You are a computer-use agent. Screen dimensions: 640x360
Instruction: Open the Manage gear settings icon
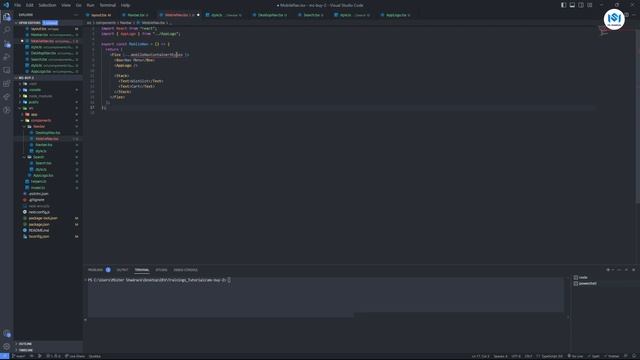pos(7,347)
